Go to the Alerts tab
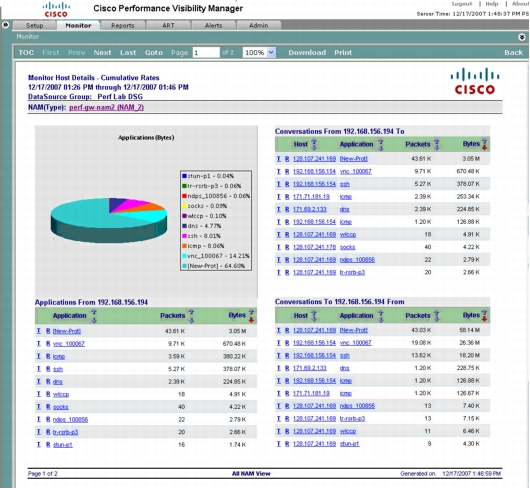Viewport: 530px width, 490px height. pyautogui.click(x=213, y=26)
